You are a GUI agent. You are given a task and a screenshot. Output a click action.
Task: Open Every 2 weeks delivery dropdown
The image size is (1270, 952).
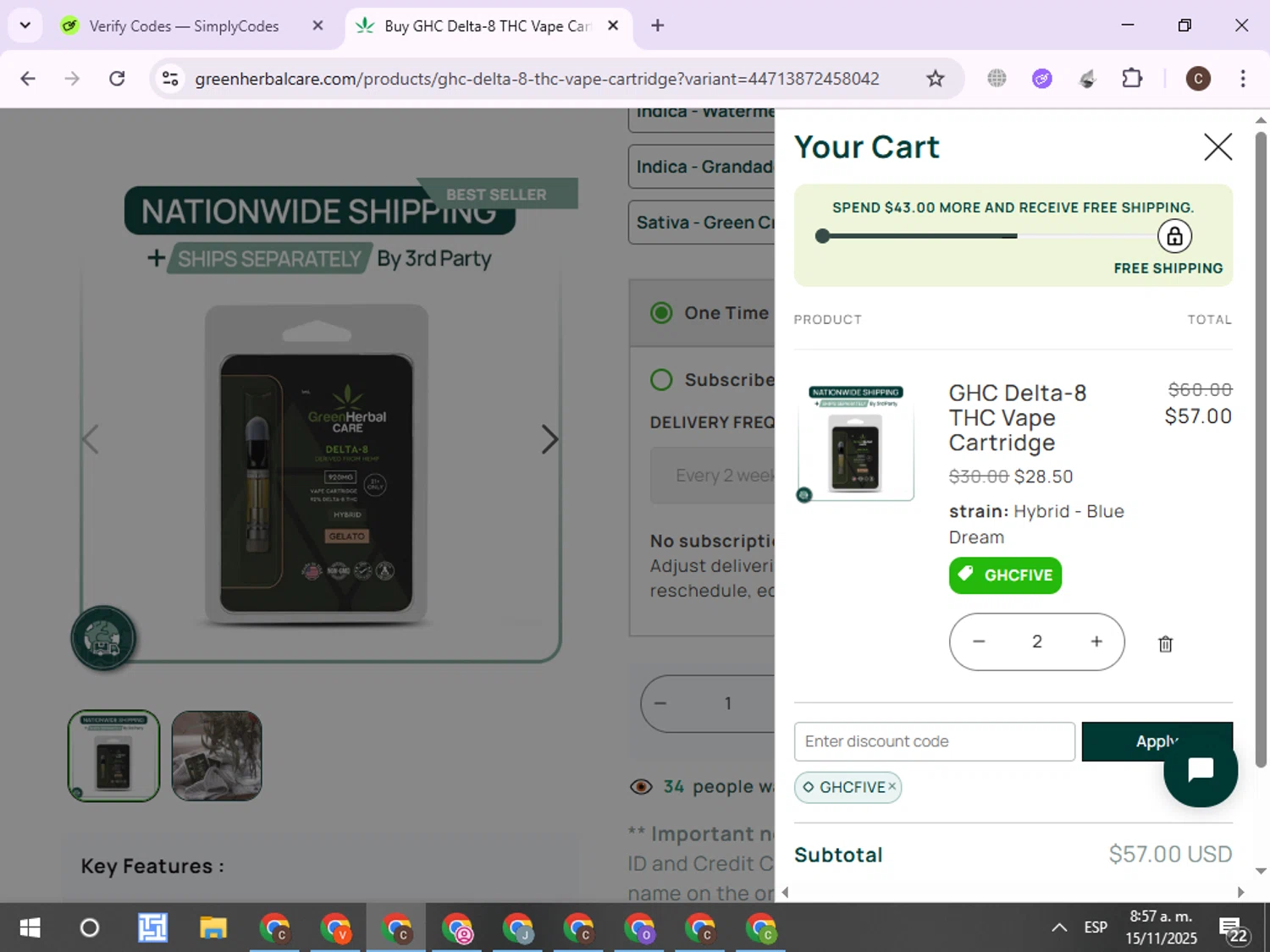tap(713, 476)
